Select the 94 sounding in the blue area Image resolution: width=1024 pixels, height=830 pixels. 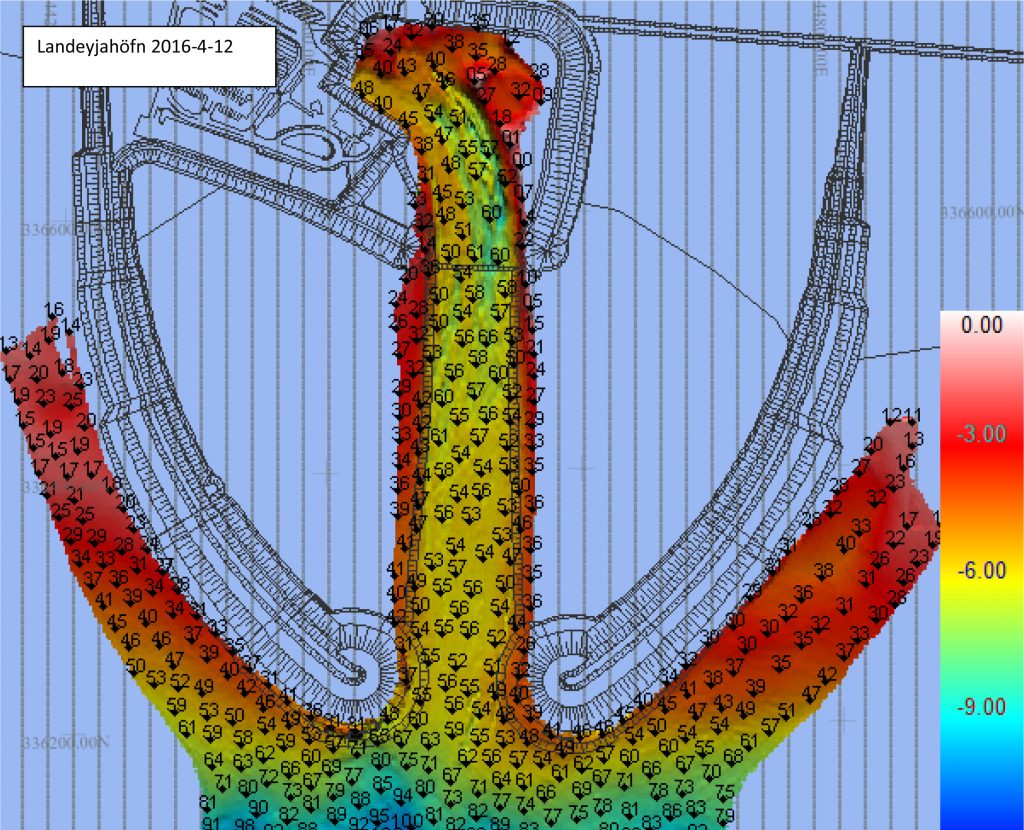pyautogui.click(x=402, y=796)
